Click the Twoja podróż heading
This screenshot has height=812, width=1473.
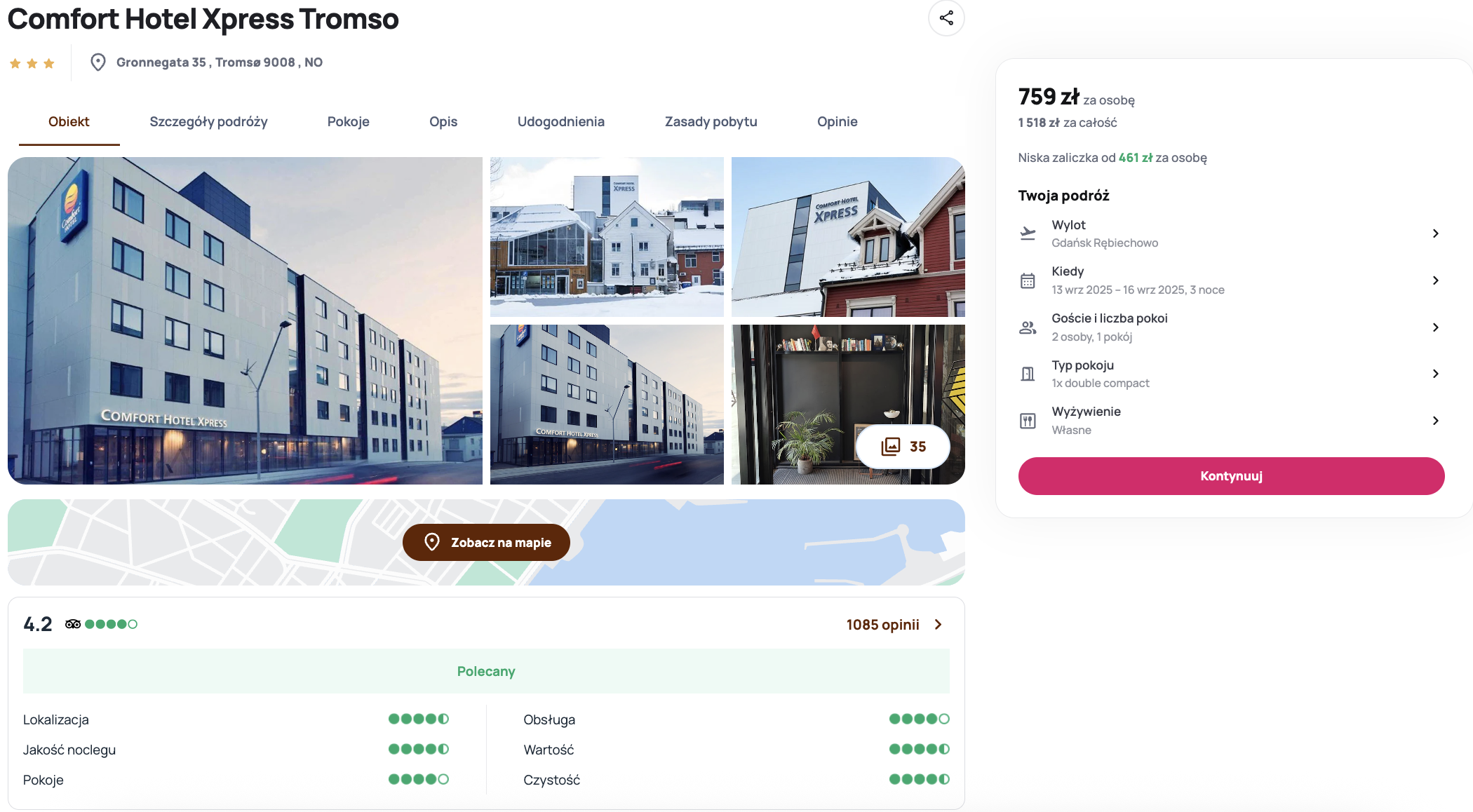click(1063, 196)
